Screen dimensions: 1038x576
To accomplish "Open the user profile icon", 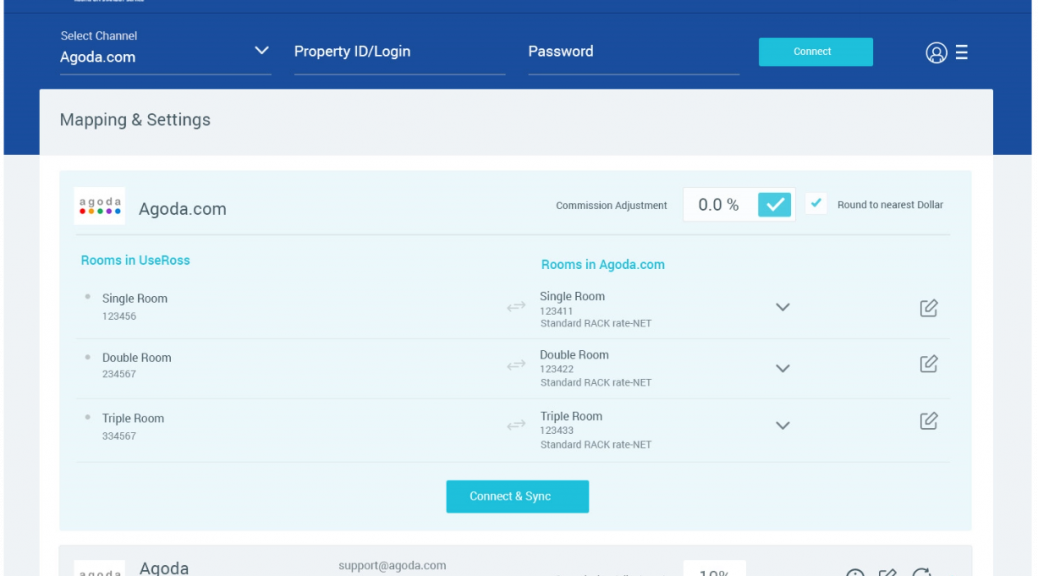I will tap(936, 52).
